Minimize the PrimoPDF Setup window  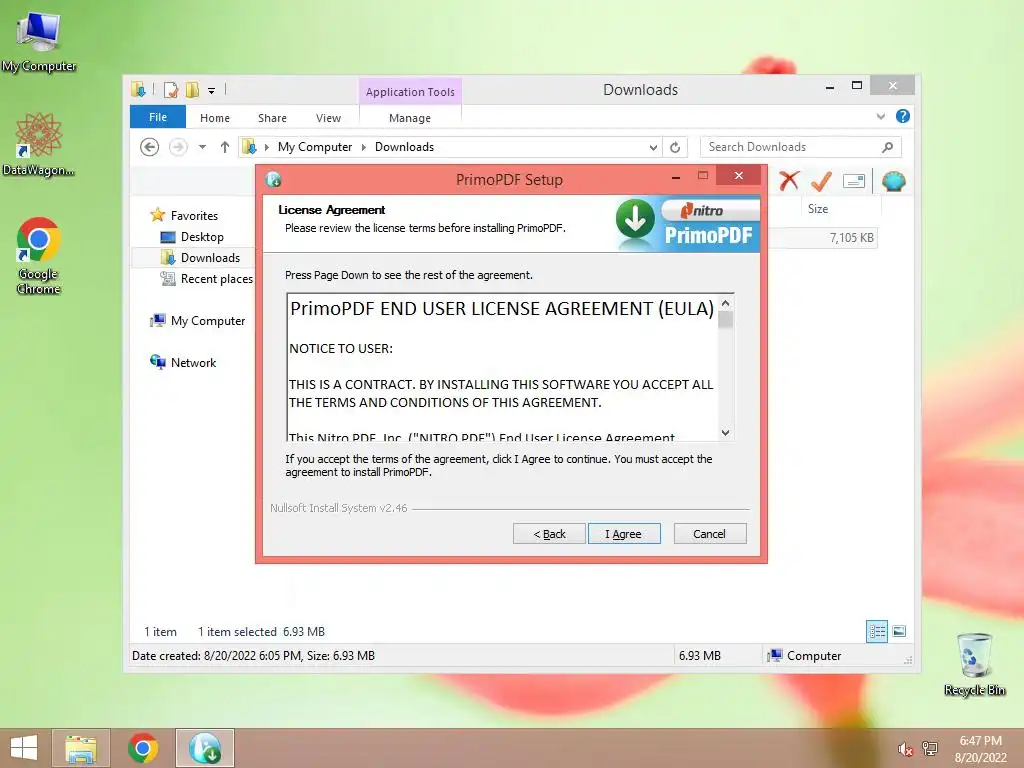tap(676, 177)
